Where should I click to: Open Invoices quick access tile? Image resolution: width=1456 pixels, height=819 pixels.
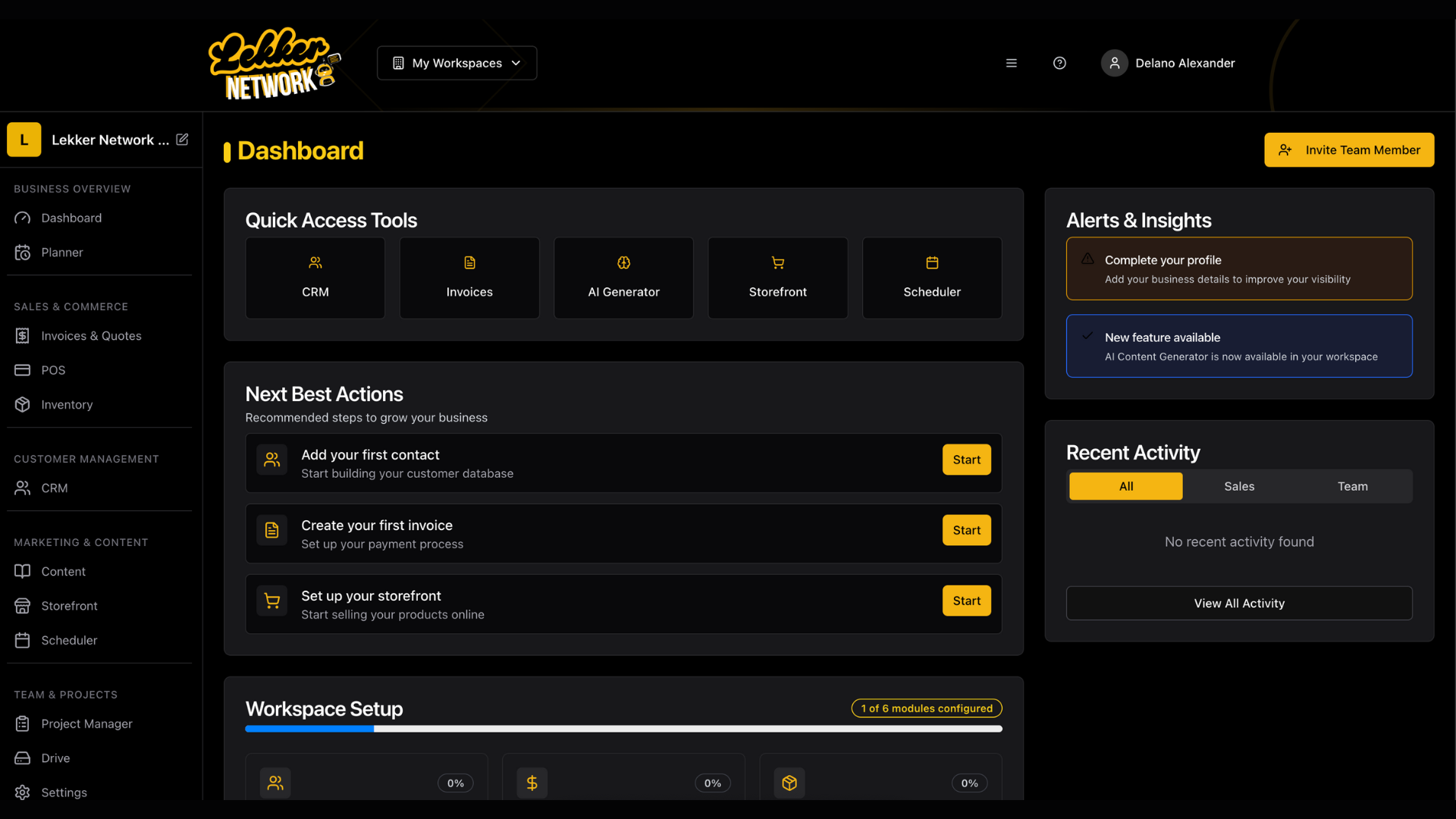pyautogui.click(x=469, y=278)
